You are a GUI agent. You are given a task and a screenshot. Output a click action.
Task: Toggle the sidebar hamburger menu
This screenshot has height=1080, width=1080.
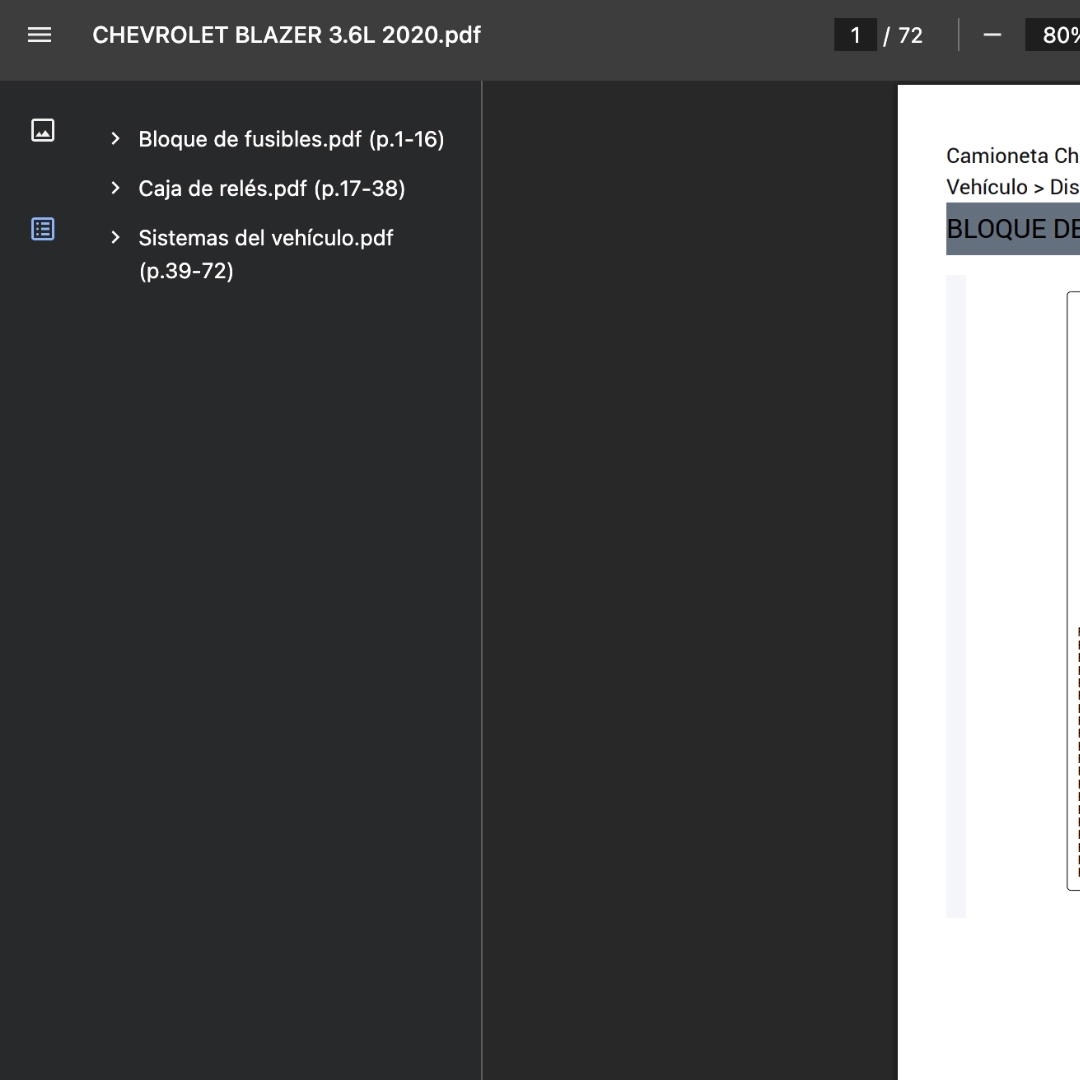tap(39, 35)
